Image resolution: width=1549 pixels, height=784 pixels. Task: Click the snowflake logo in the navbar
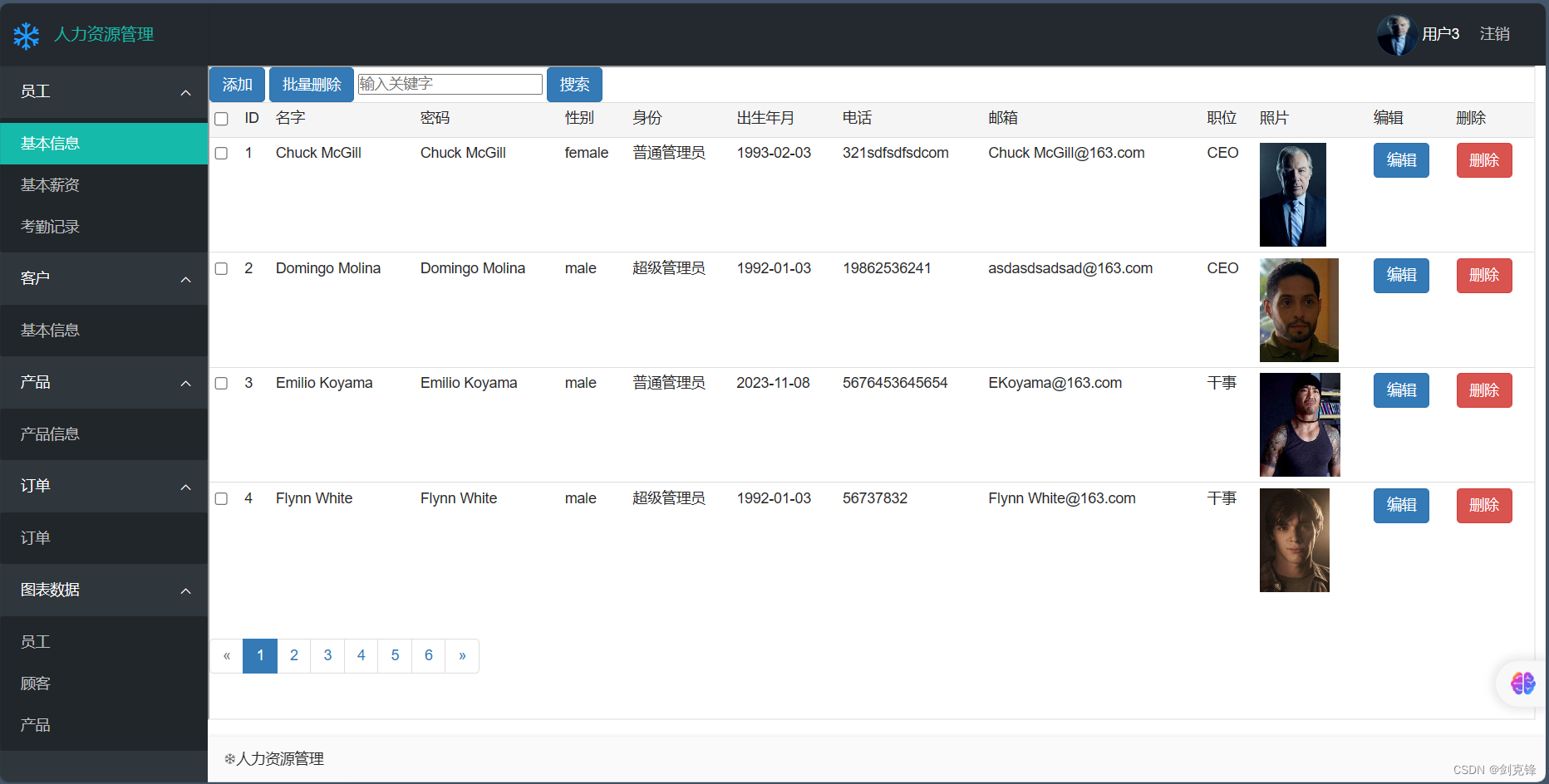pos(26,36)
